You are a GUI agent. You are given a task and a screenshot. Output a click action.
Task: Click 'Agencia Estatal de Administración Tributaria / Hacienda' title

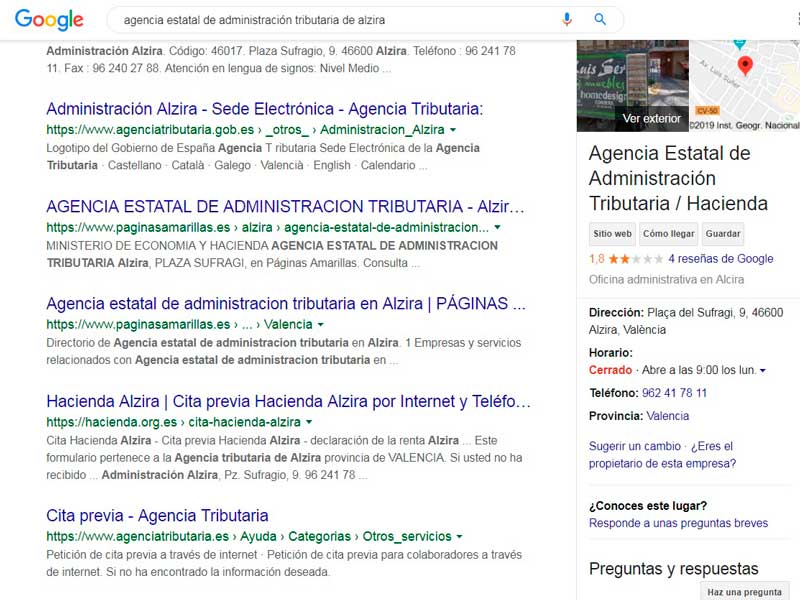pos(678,178)
